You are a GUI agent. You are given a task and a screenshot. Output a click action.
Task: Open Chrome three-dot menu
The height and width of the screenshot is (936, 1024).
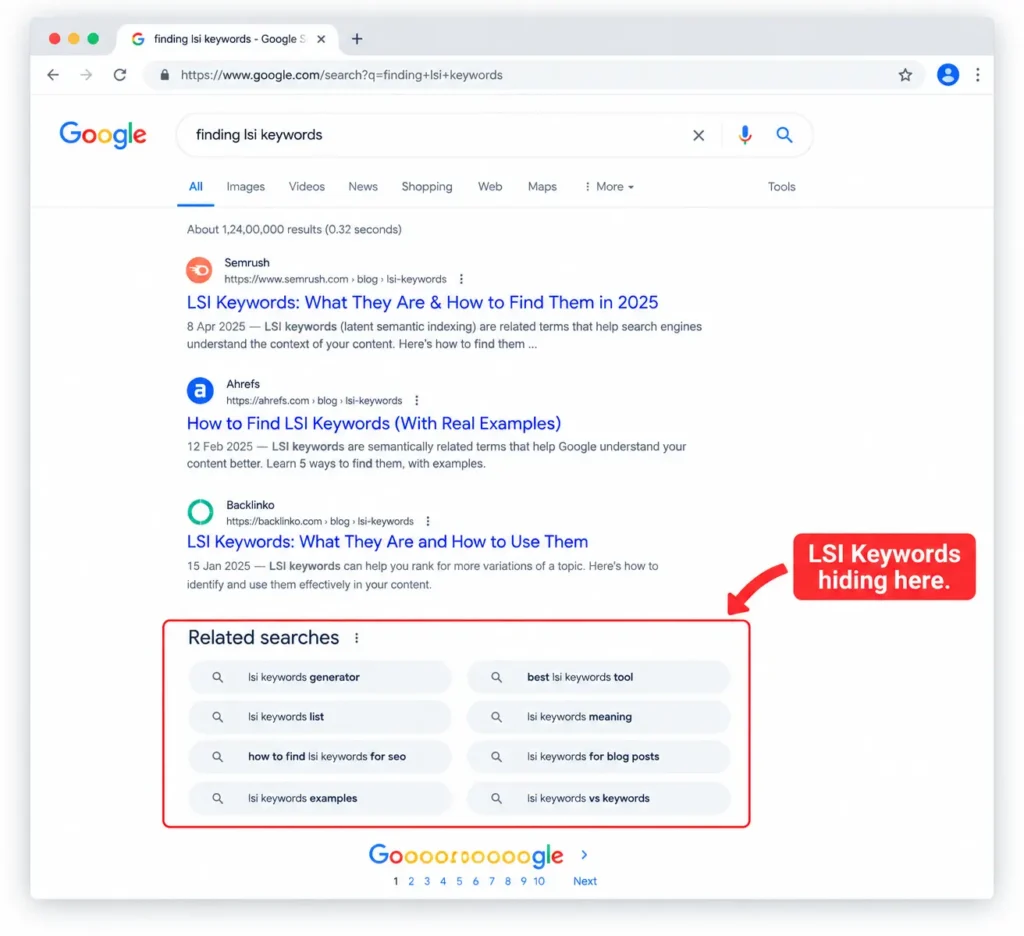pos(977,75)
